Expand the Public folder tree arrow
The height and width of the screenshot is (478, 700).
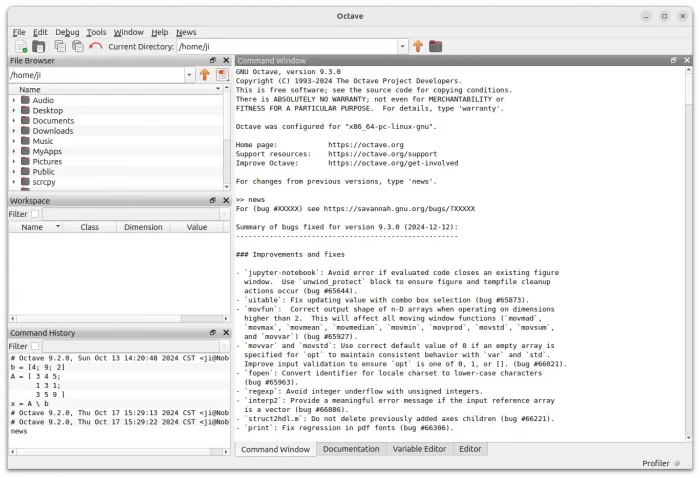click(x=14, y=172)
